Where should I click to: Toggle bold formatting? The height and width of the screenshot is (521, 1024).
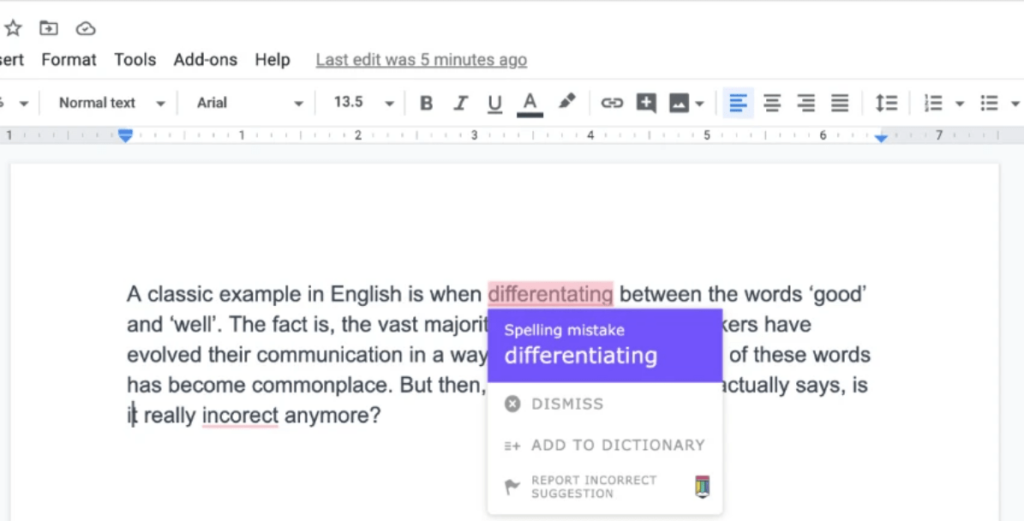(x=426, y=103)
